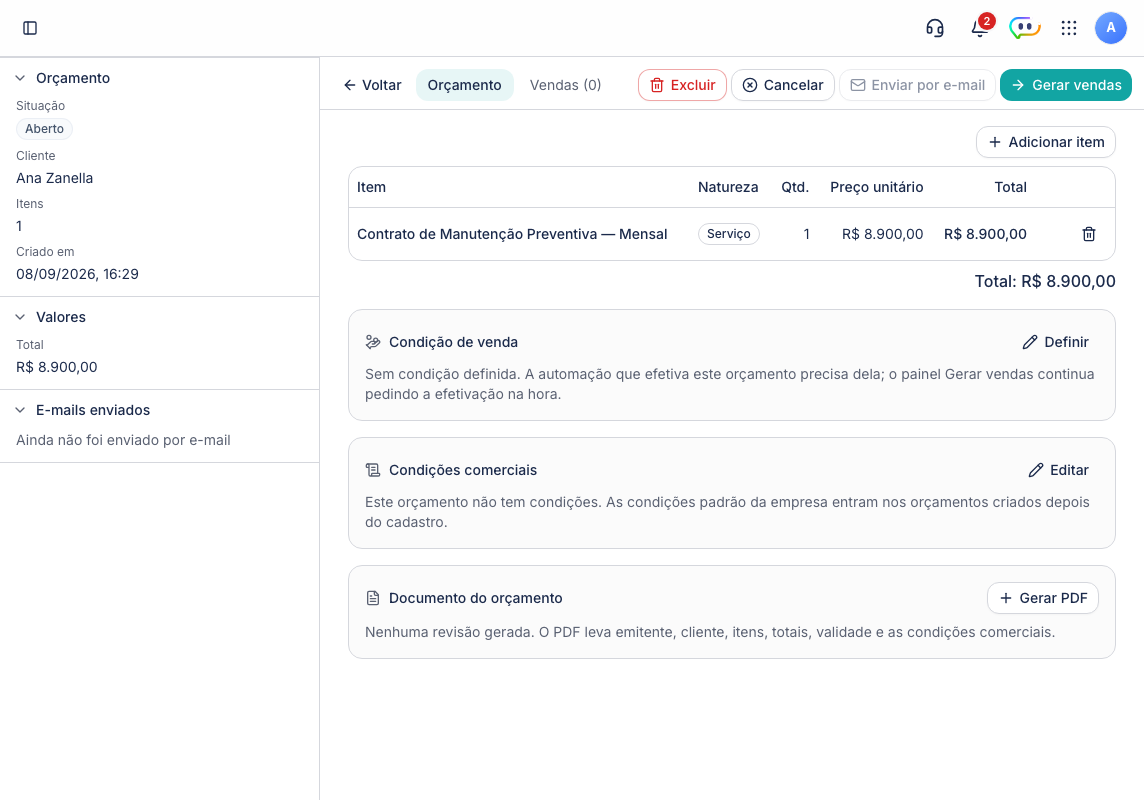The height and width of the screenshot is (800, 1144).
Task: Open the support headset icon
Action: 935,28
